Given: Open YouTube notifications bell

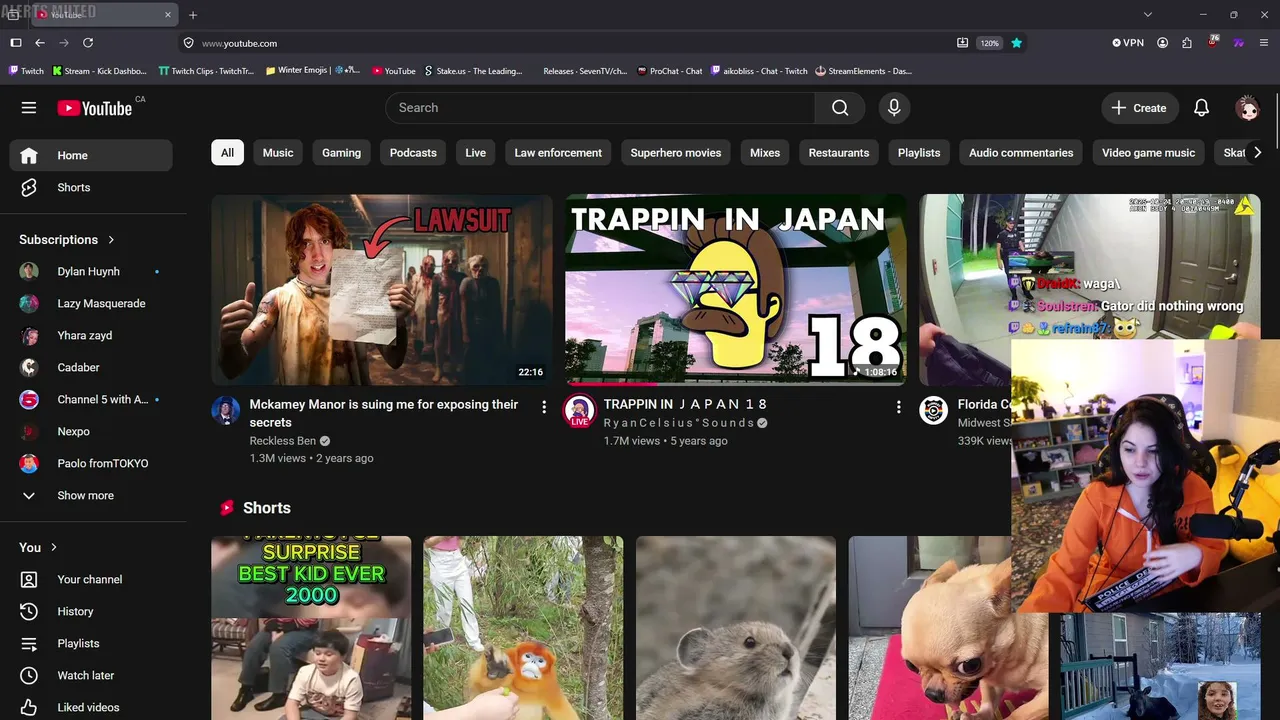Looking at the screenshot, I should 1202,108.
